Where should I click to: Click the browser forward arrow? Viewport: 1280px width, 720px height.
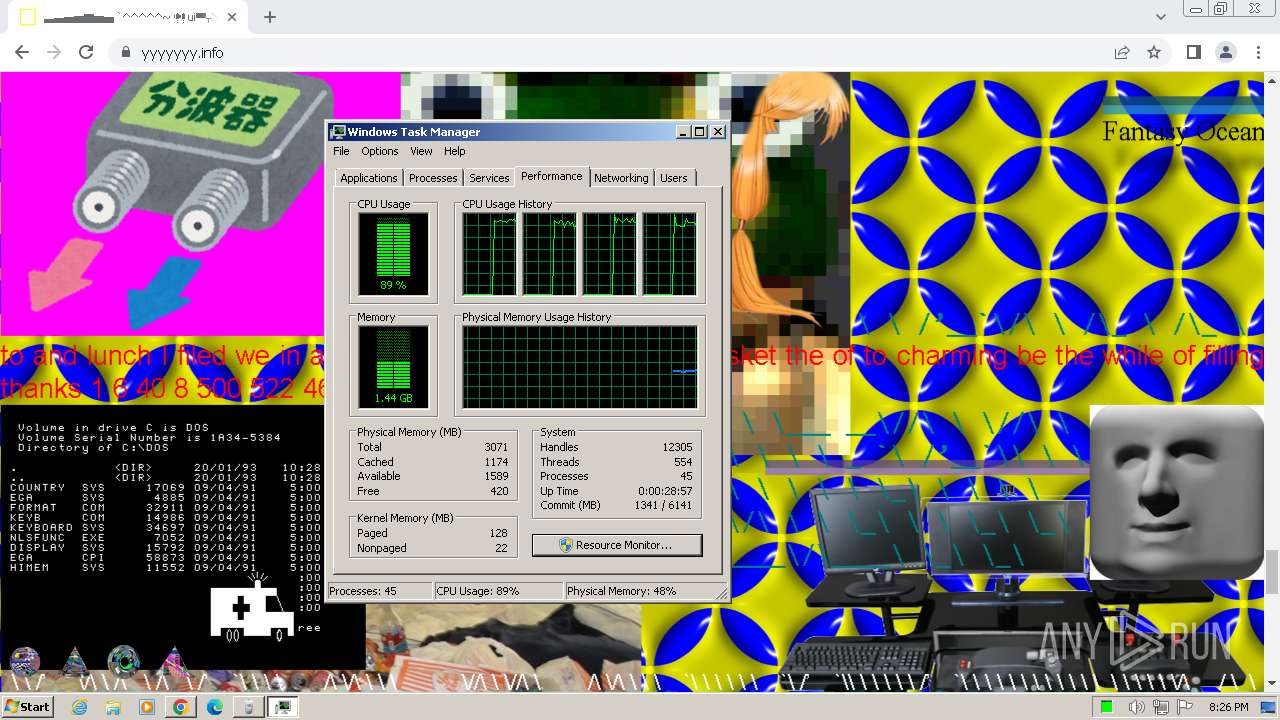[x=54, y=52]
